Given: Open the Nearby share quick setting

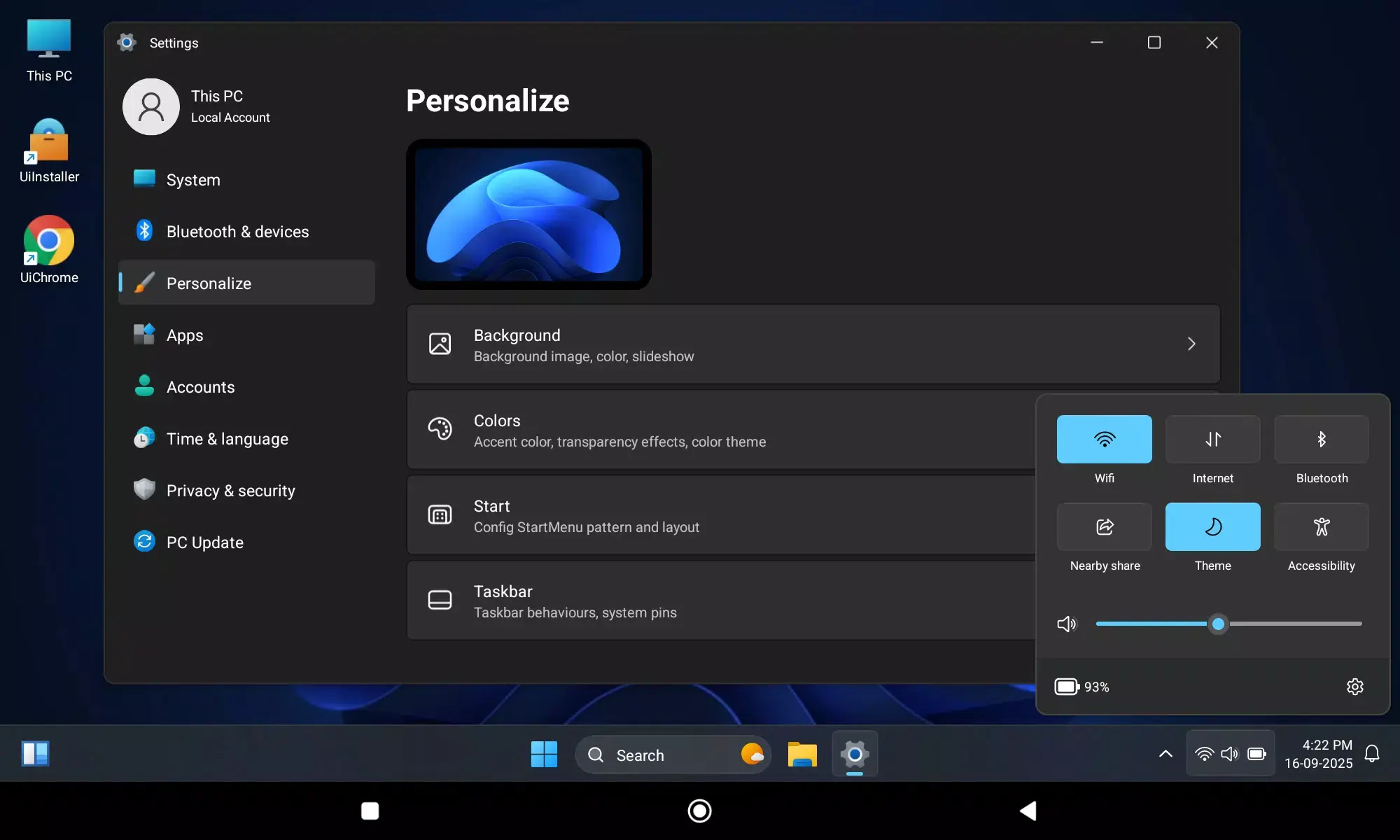Looking at the screenshot, I should pos(1103,527).
